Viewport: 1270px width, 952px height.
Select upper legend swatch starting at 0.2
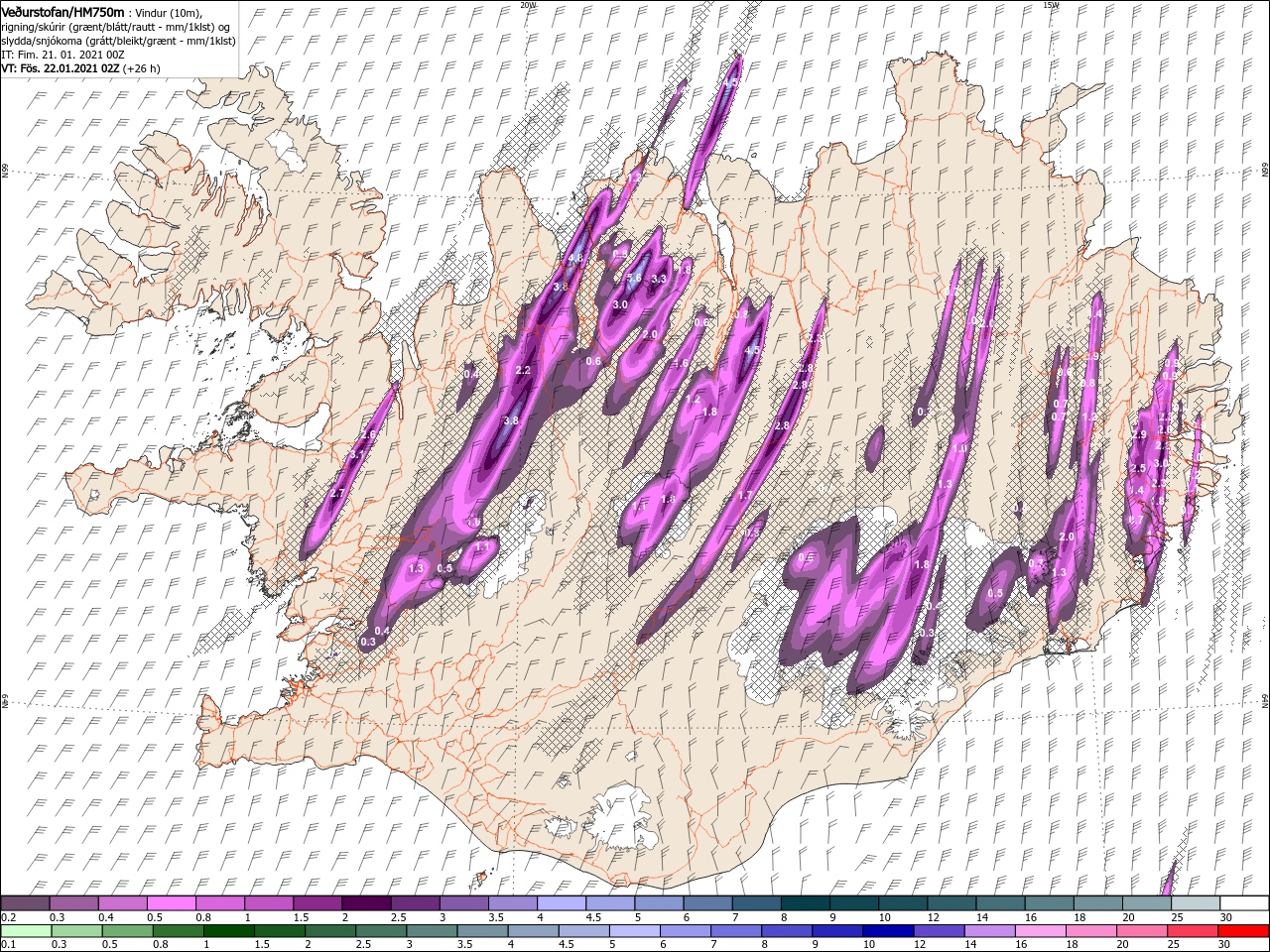[x=25, y=903]
